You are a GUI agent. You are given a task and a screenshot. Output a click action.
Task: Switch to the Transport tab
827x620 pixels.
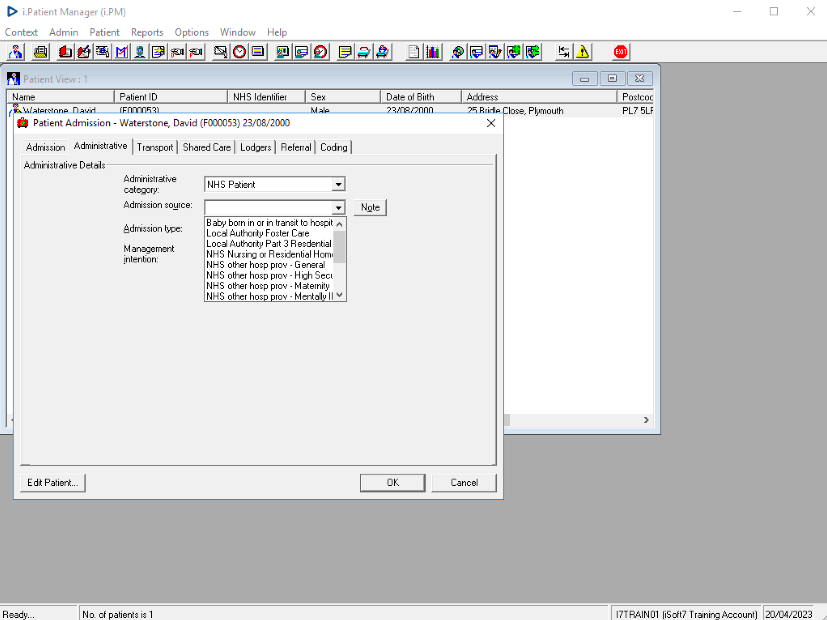point(155,148)
